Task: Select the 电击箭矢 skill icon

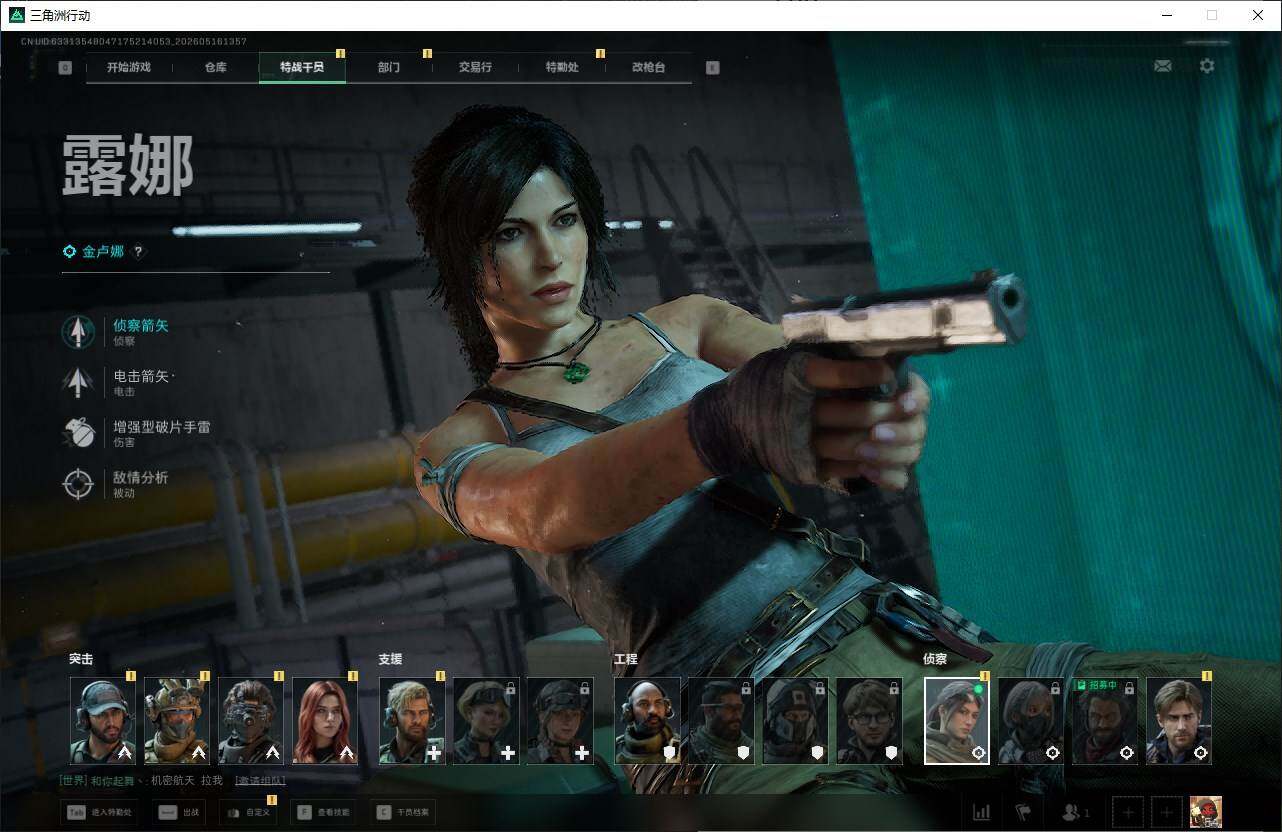Action: pyautogui.click(x=78, y=382)
